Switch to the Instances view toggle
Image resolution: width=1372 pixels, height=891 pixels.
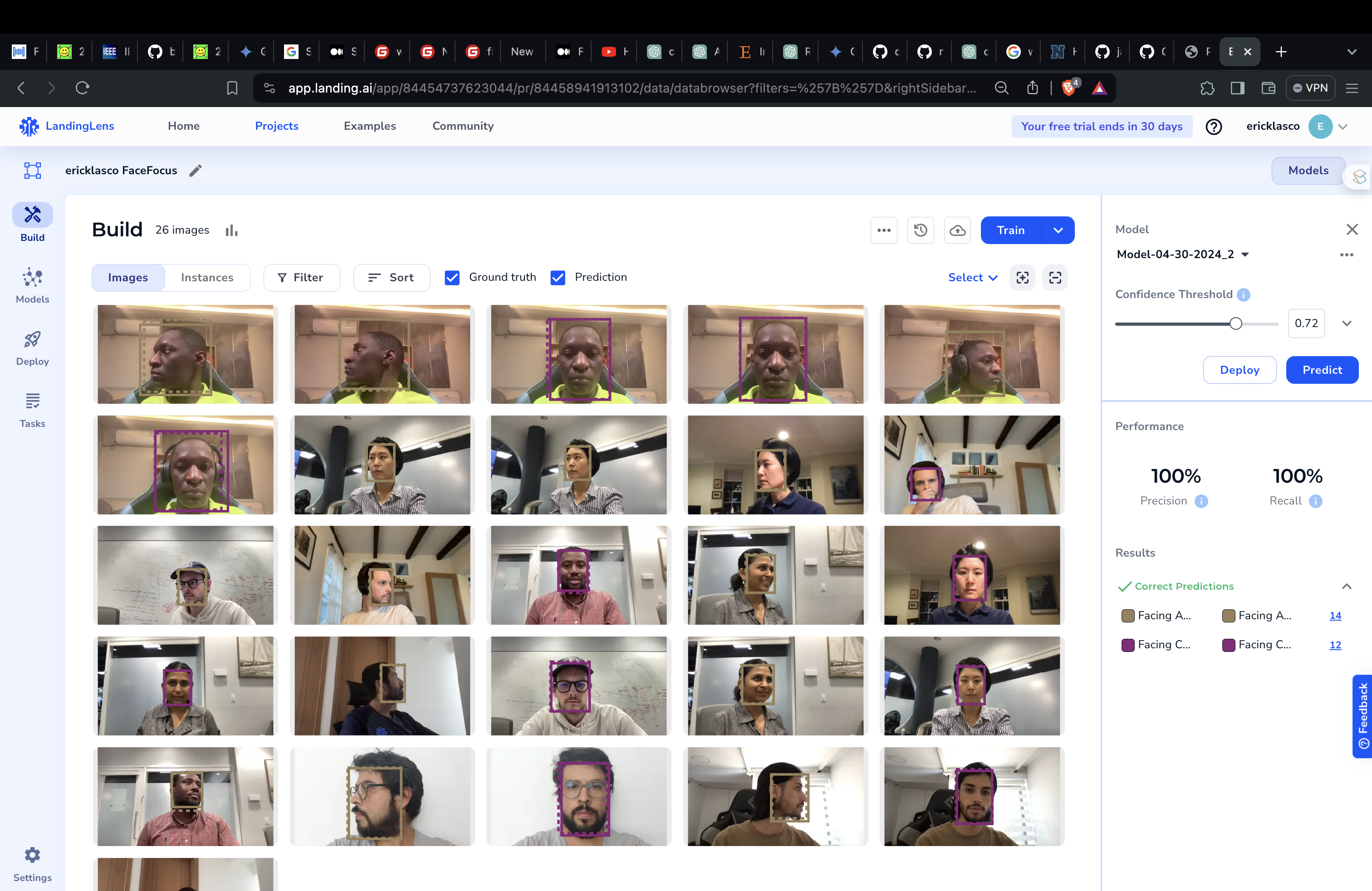pos(207,278)
